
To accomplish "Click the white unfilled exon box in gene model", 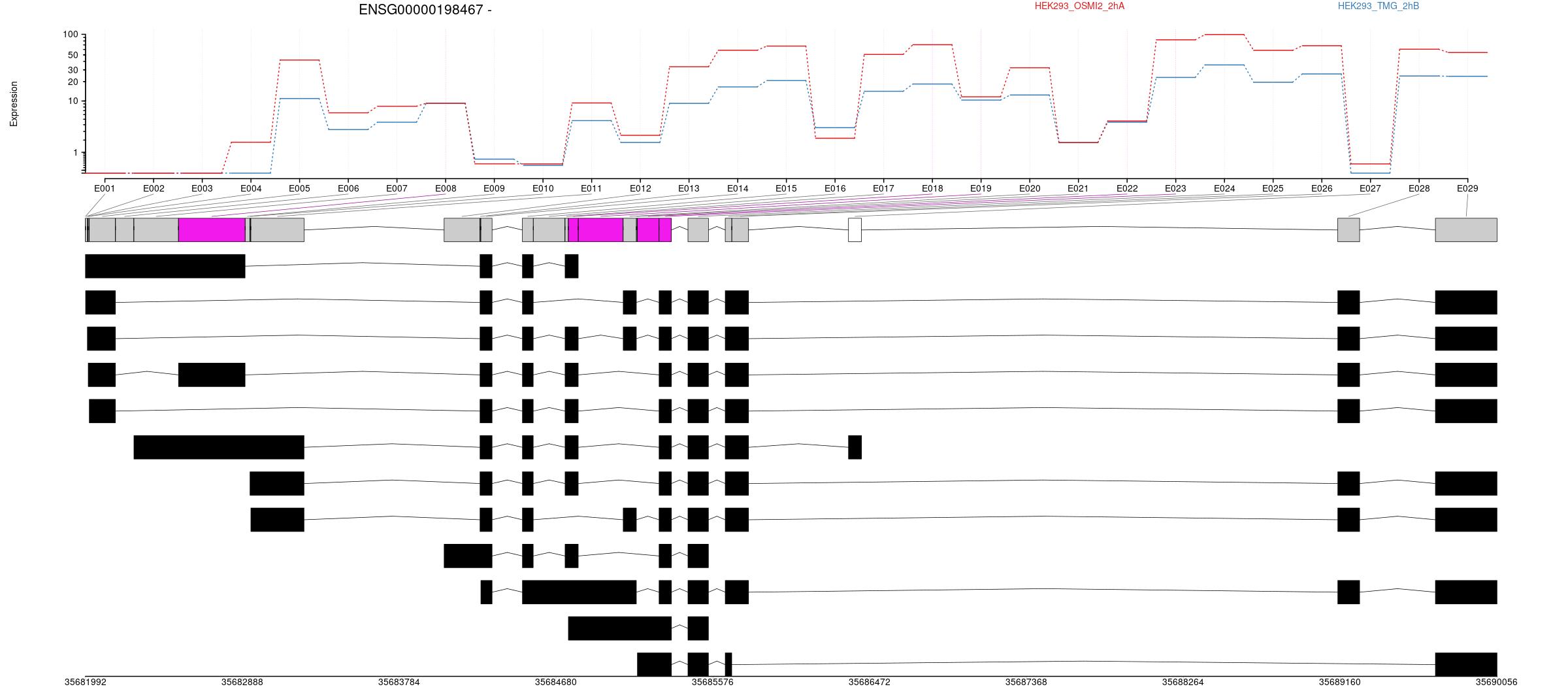I will [x=855, y=230].
